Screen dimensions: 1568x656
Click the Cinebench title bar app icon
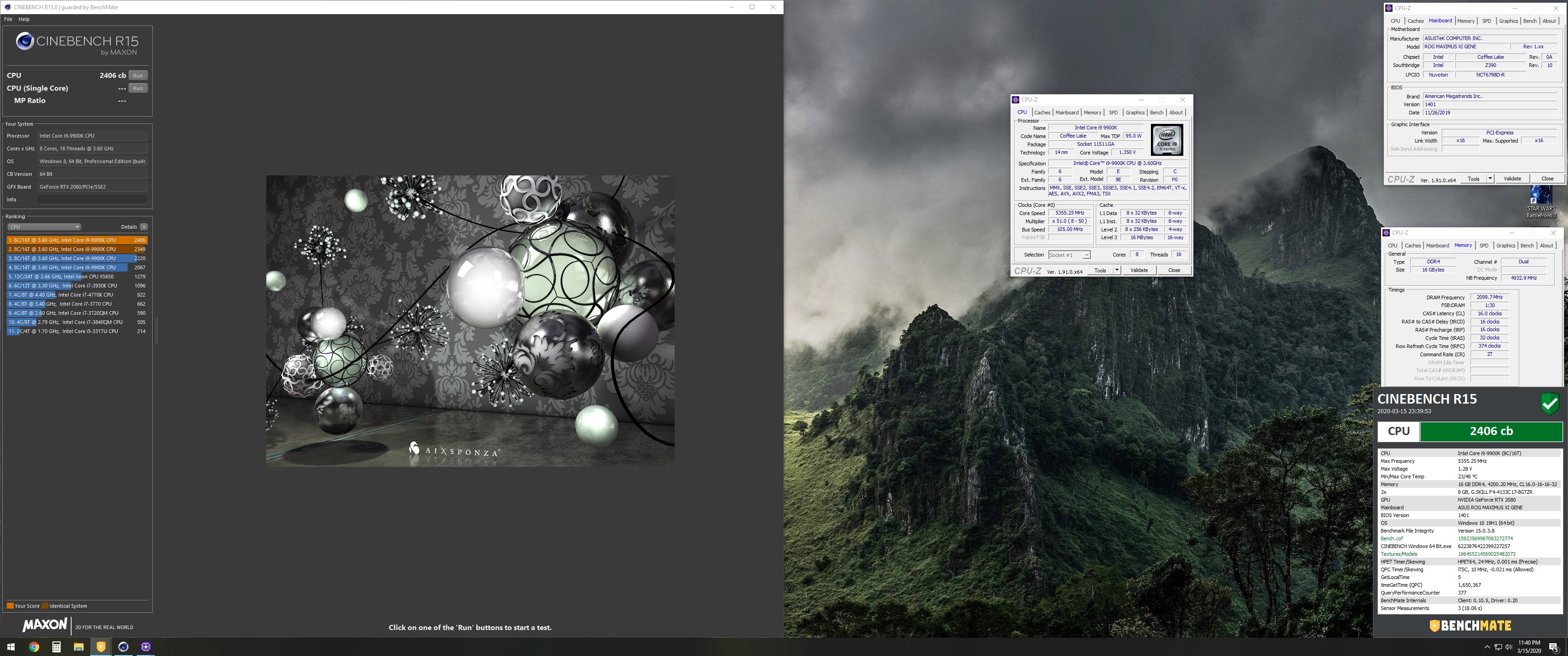click(7, 7)
